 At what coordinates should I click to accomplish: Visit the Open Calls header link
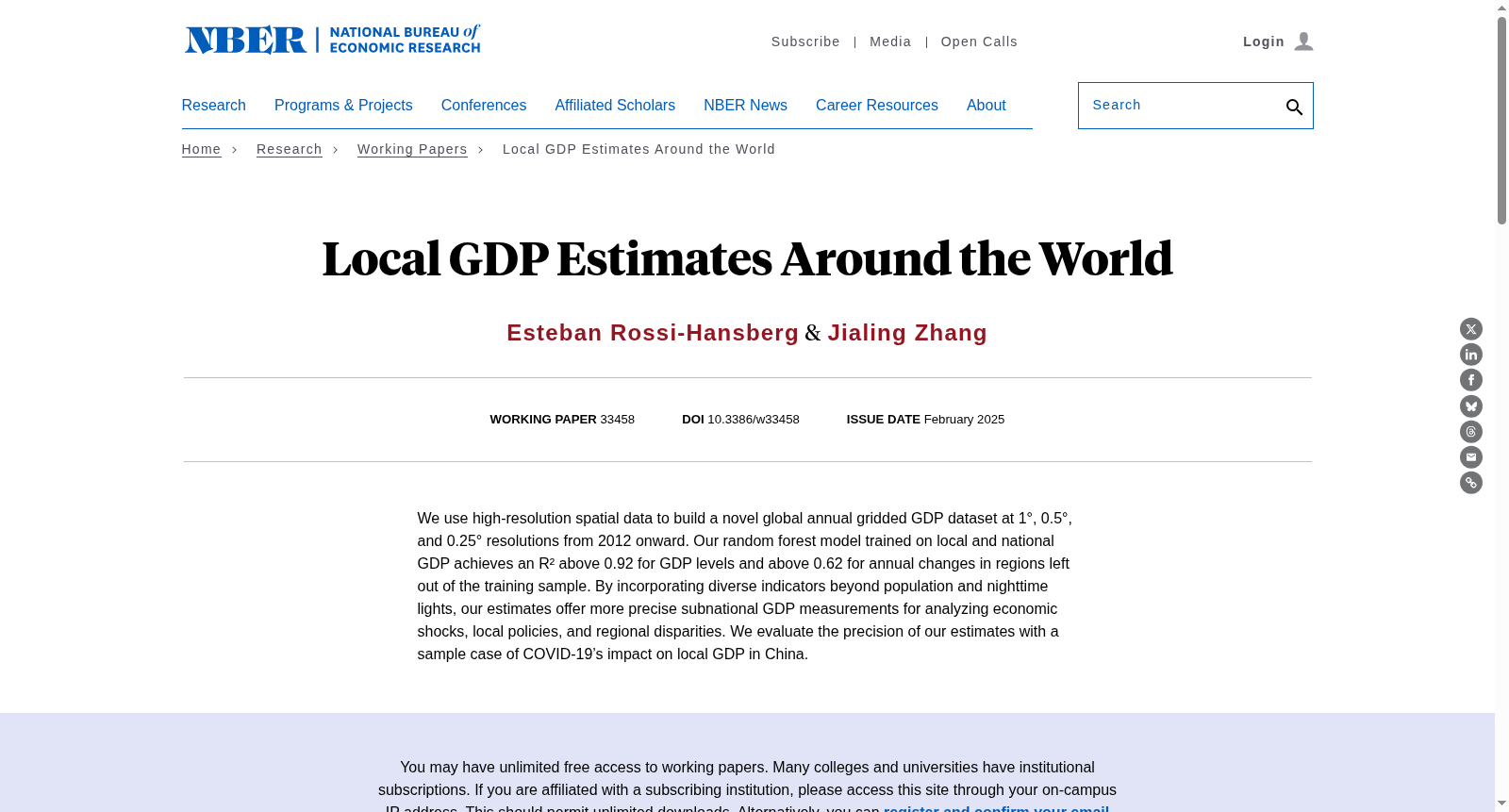pos(979,41)
